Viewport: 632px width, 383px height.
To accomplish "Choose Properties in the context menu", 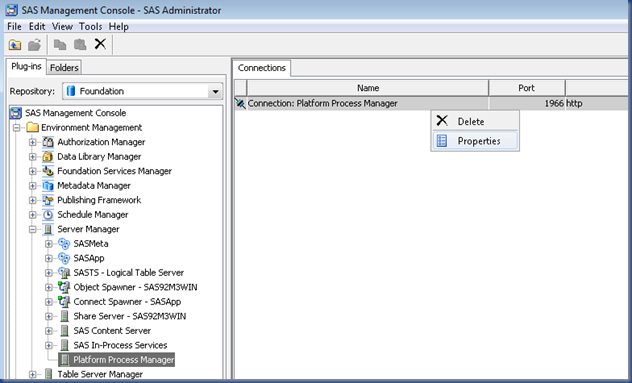I will [475, 141].
